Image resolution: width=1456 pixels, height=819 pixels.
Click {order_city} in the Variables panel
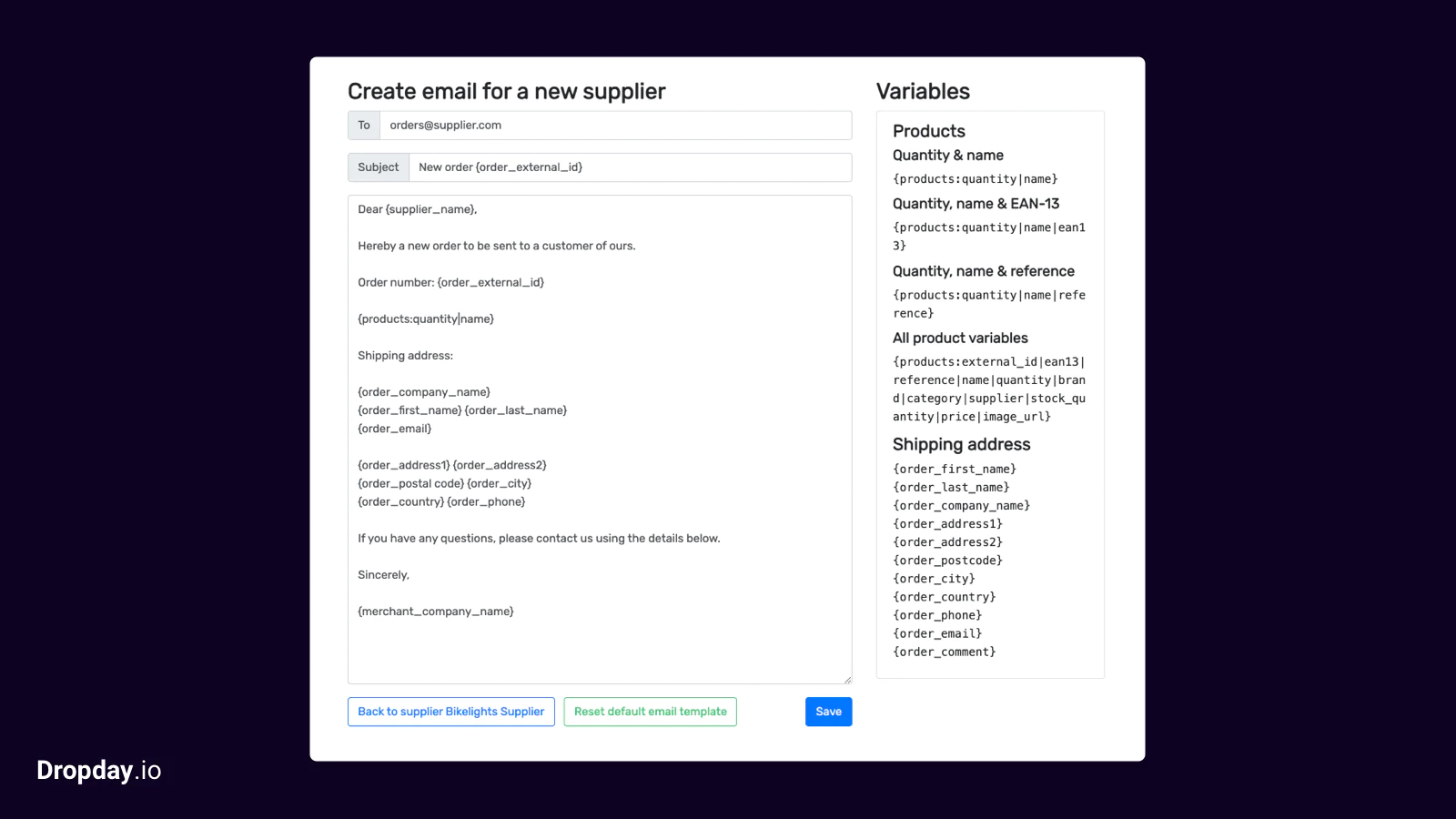934,579
